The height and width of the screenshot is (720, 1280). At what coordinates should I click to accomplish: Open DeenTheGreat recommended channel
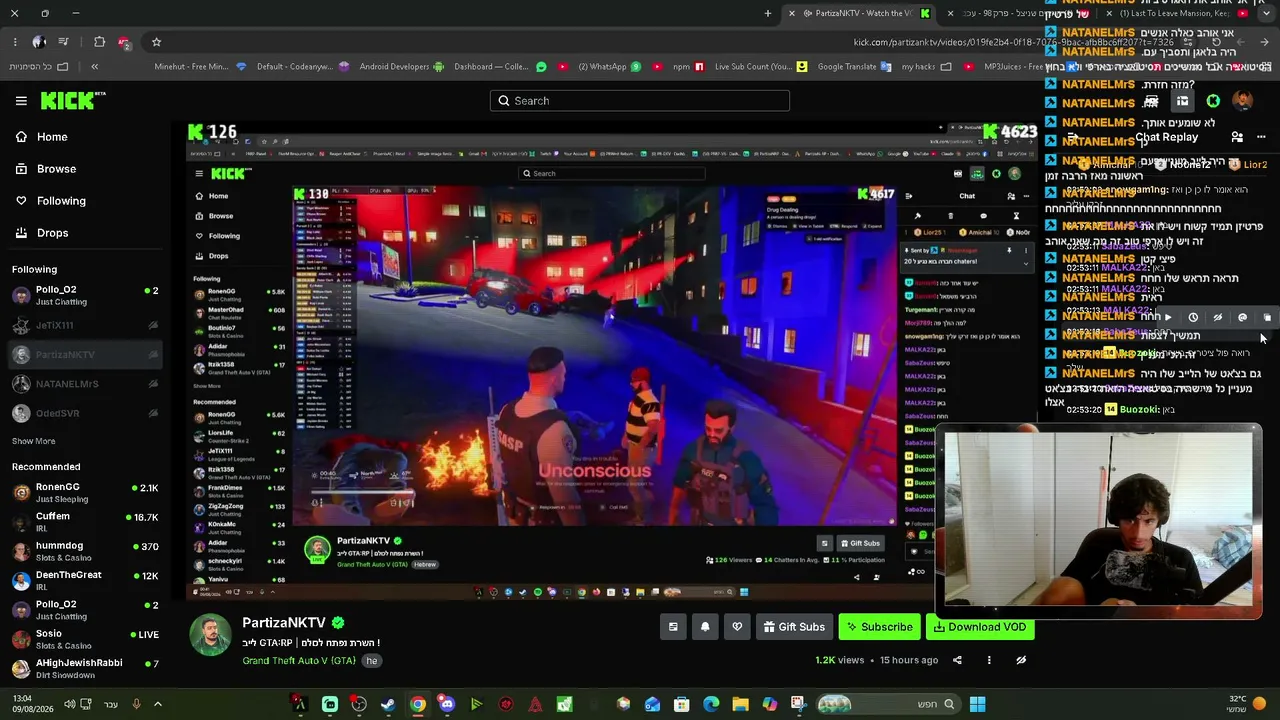coord(84,581)
